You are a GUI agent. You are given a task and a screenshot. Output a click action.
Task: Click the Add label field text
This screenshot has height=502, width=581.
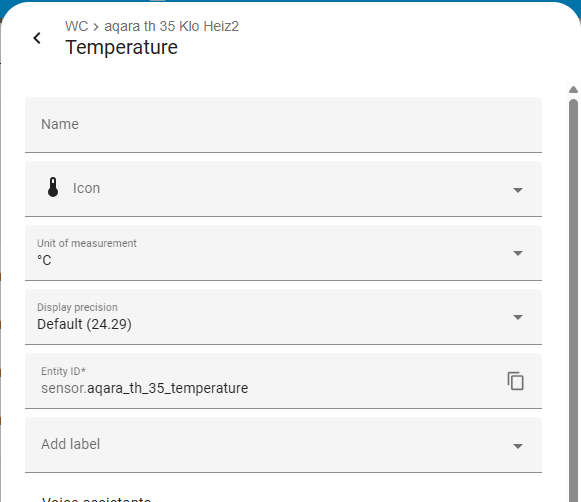click(70, 444)
